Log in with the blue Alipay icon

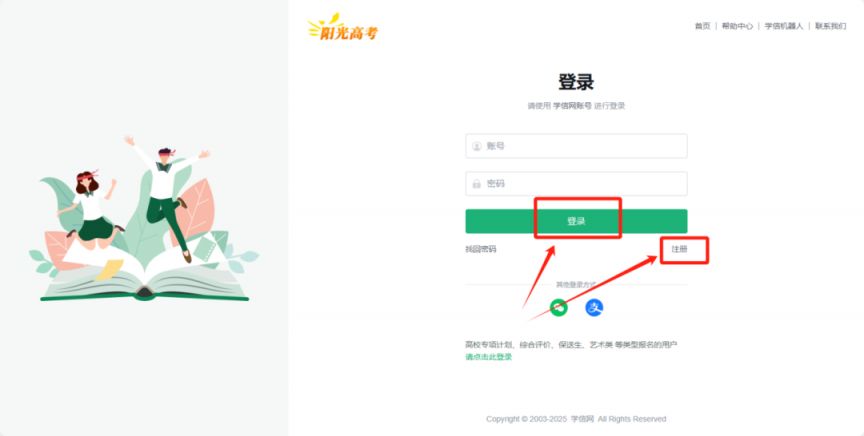coord(593,308)
